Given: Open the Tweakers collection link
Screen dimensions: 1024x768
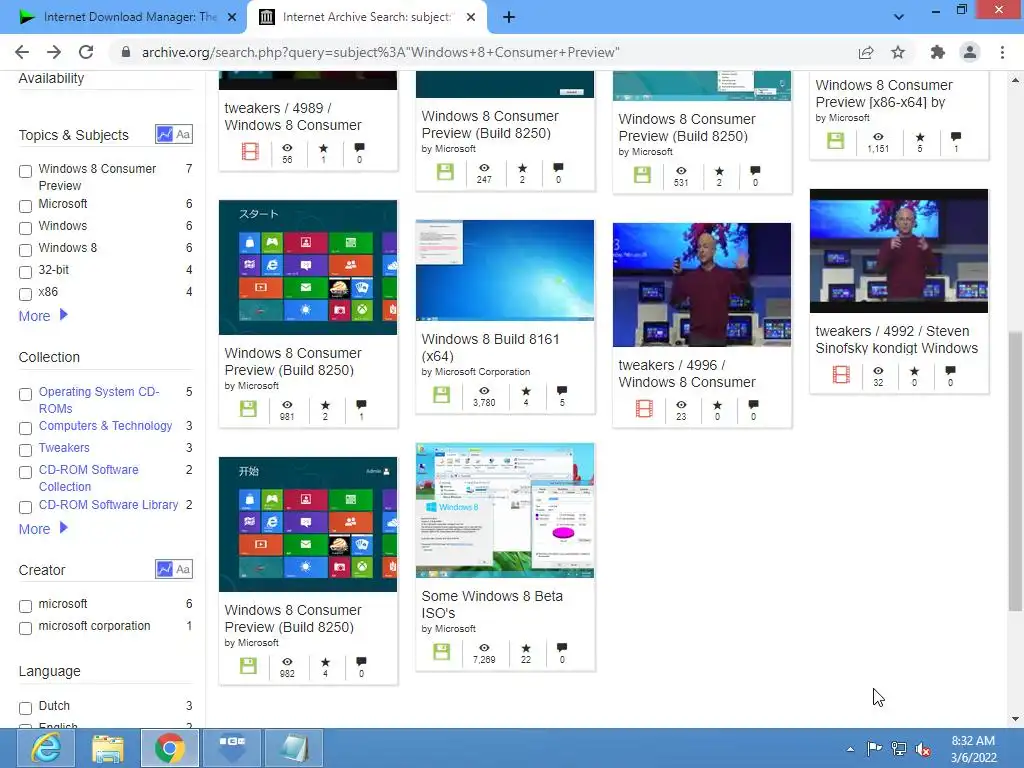Looking at the screenshot, I should coord(64,448).
